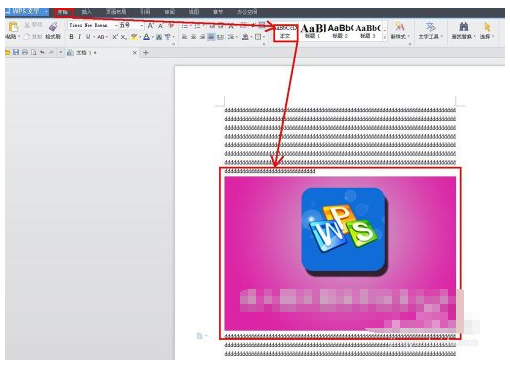
Task: Apply the Heading 1 style
Action: (312, 31)
